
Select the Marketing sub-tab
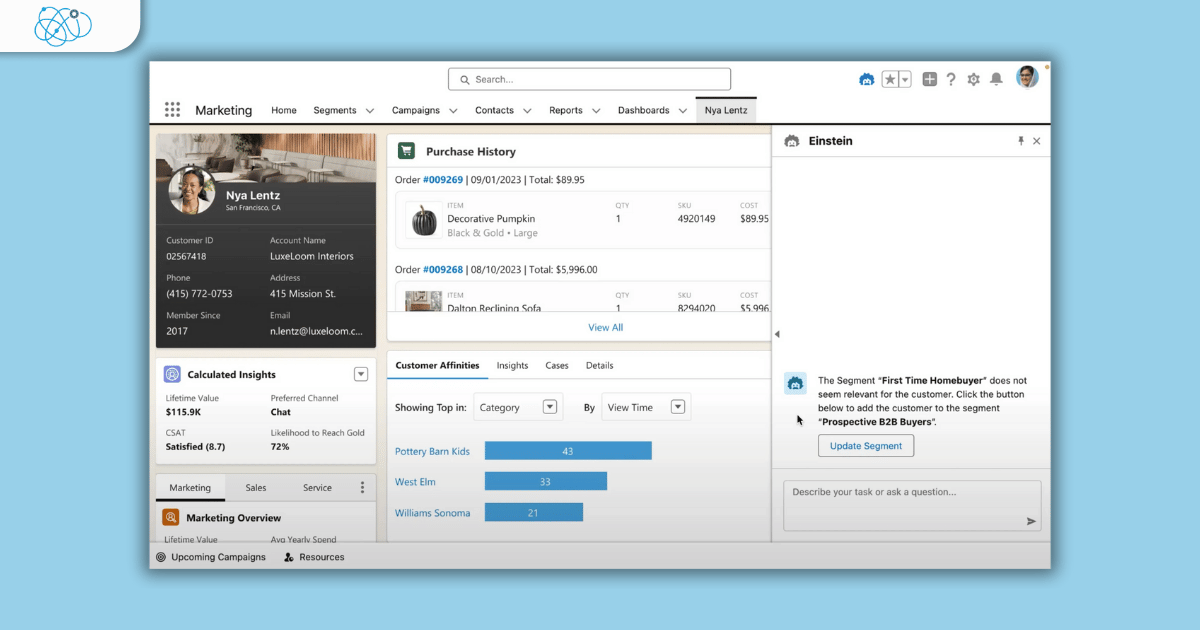coord(190,487)
